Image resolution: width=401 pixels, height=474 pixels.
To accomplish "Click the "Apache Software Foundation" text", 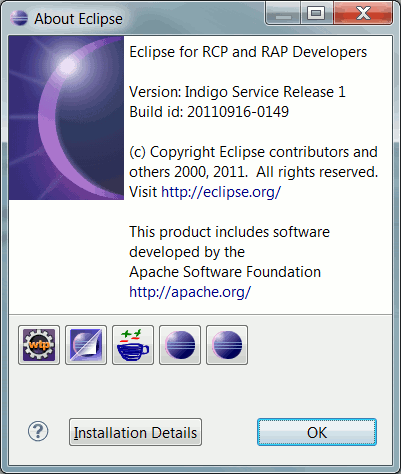I will (x=225, y=272).
